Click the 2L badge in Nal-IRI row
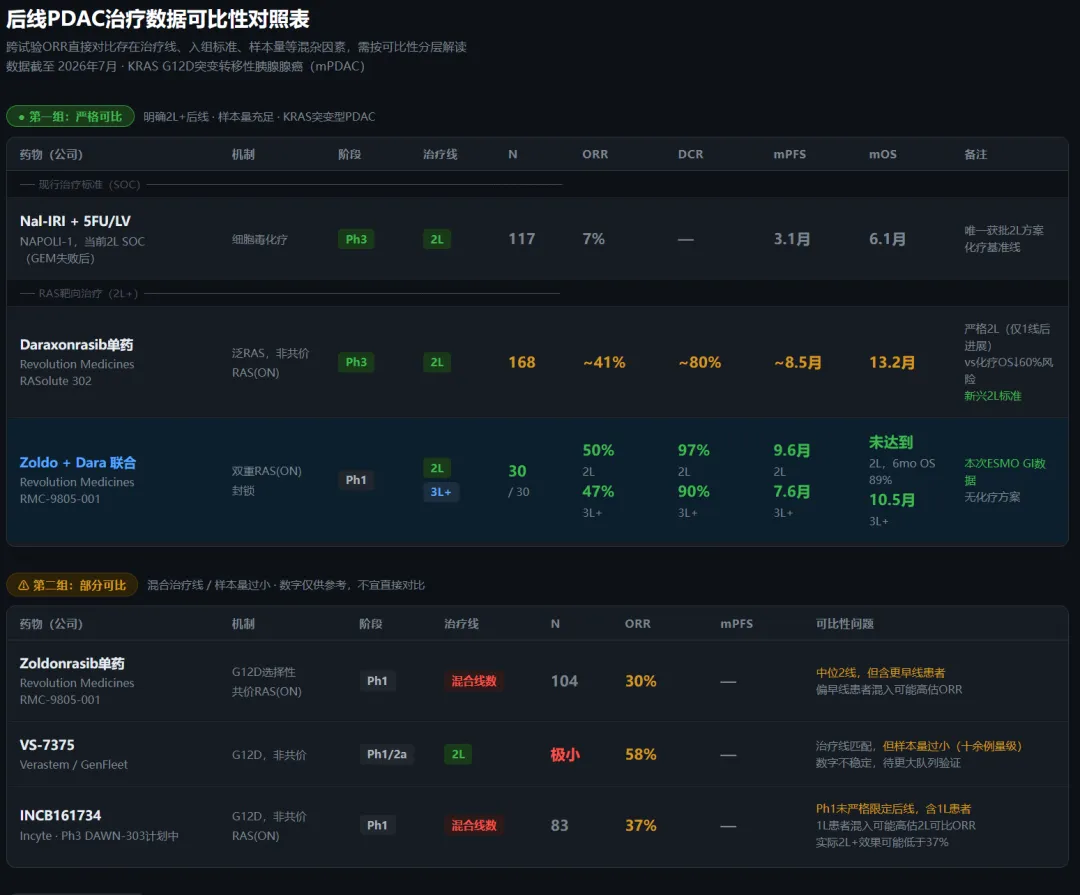 coord(437,239)
